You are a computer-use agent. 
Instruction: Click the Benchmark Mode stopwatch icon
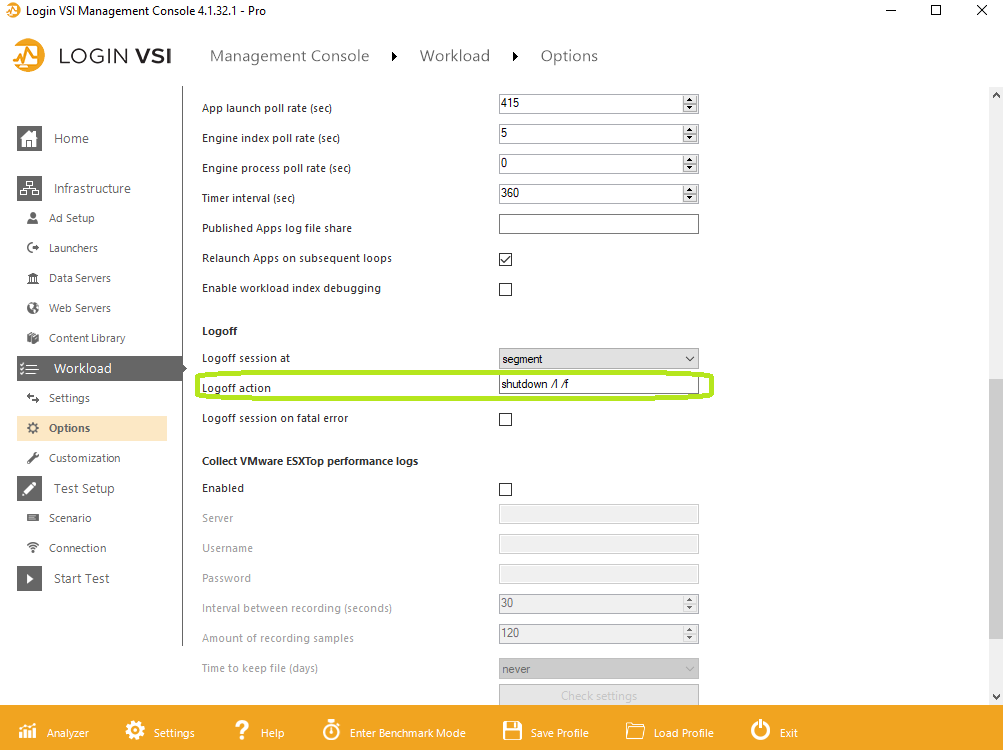pos(331,730)
